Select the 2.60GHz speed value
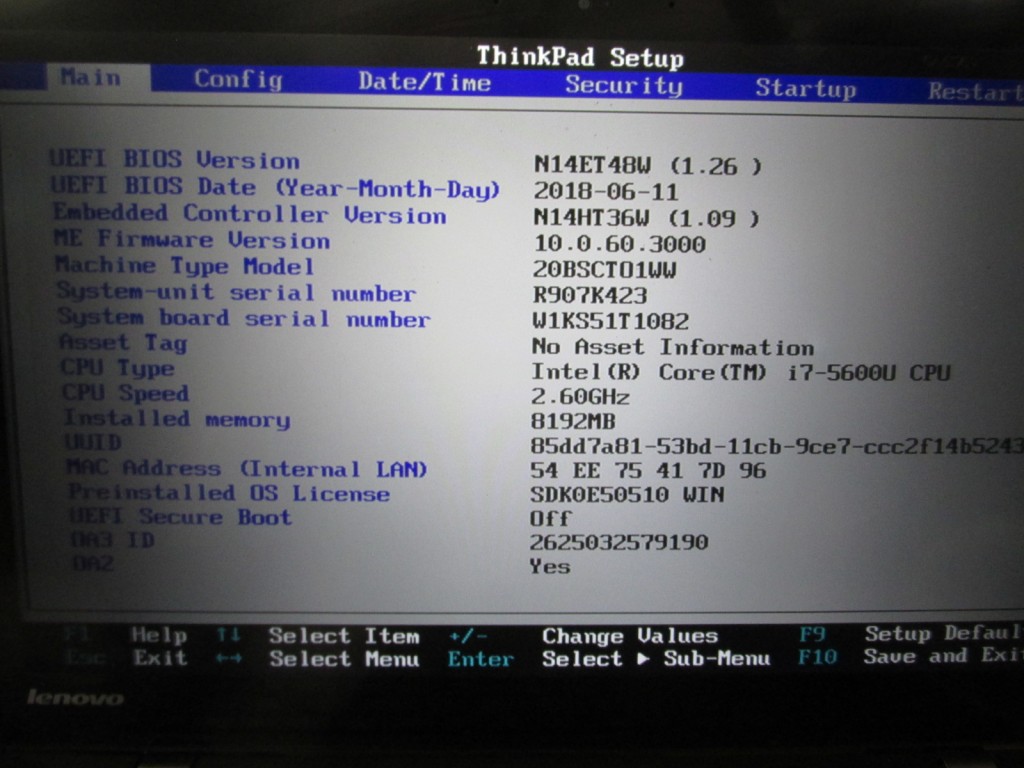Viewport: 1024px width, 768px height. tap(580, 396)
